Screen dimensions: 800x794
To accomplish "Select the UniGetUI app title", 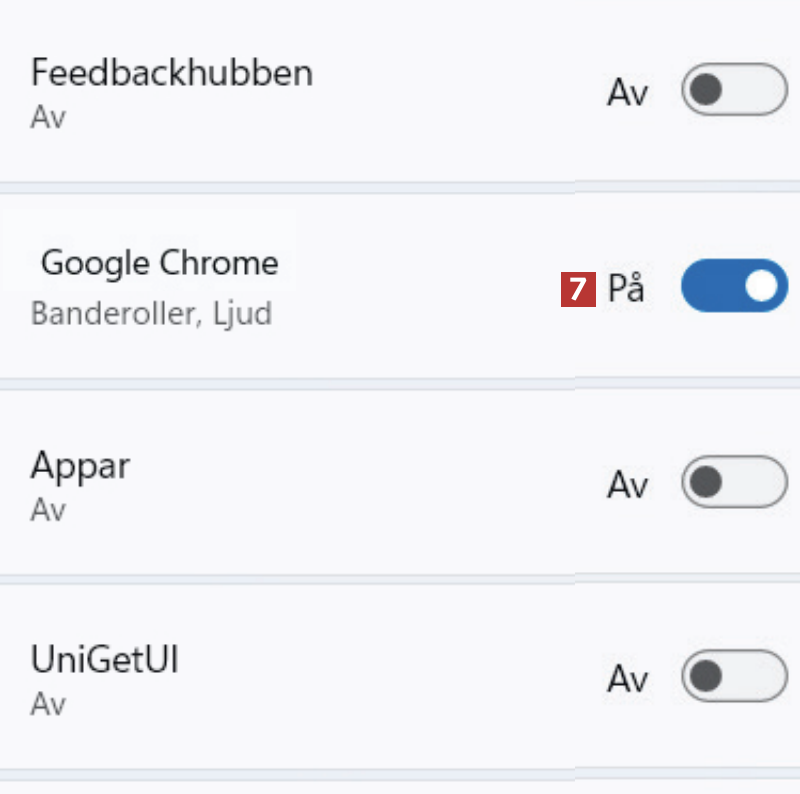I will coord(105,661).
